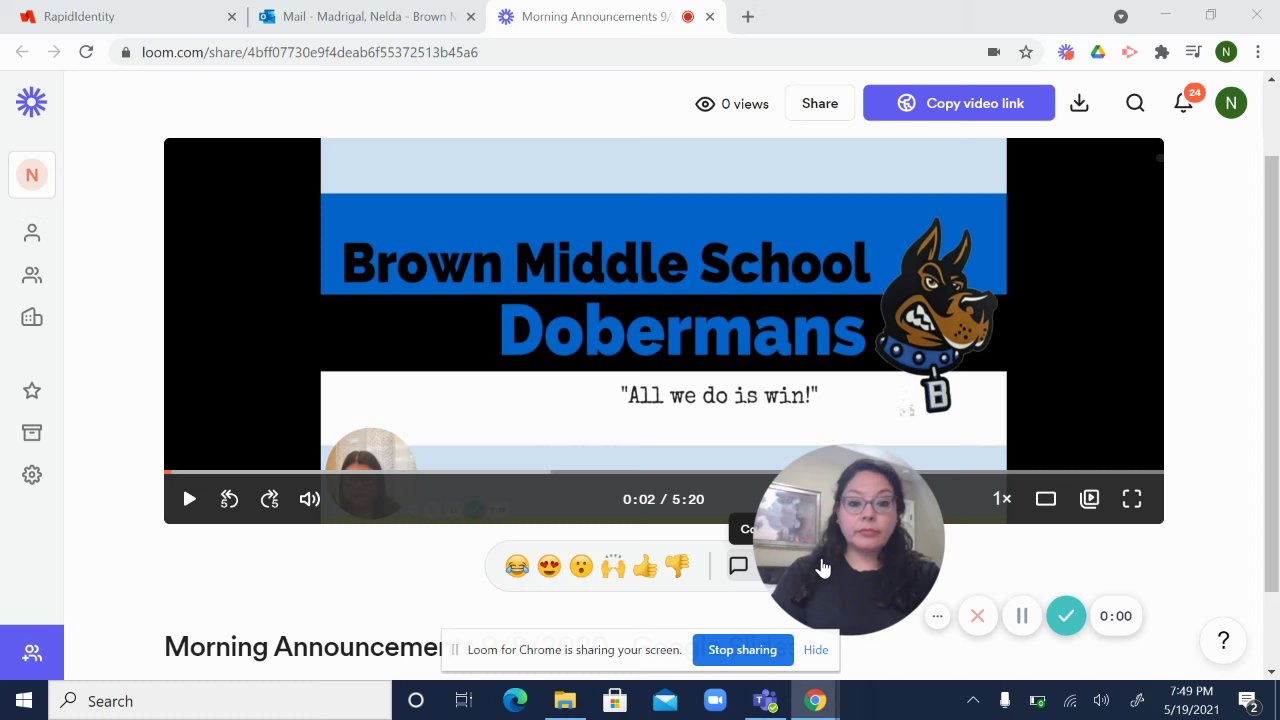Toggle picture-in-picture icon in player
The width and height of the screenshot is (1280, 720).
point(1090,499)
